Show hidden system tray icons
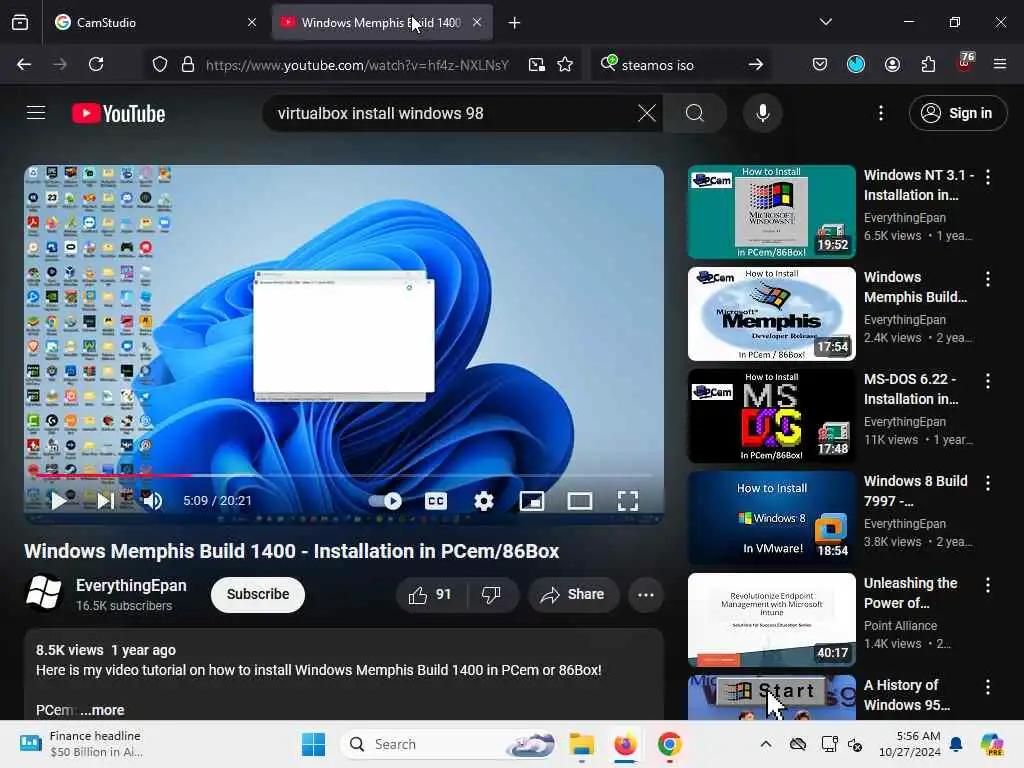Image resolution: width=1024 pixels, height=768 pixels. [x=766, y=744]
